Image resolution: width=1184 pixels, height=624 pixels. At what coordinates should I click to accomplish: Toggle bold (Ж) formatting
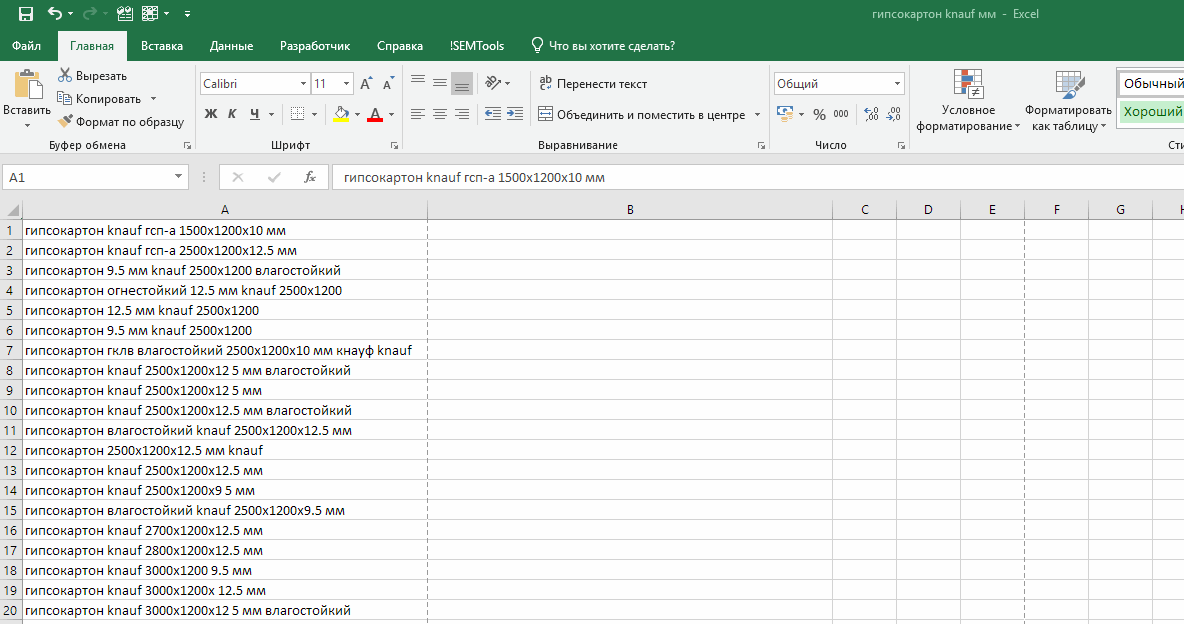click(x=211, y=114)
